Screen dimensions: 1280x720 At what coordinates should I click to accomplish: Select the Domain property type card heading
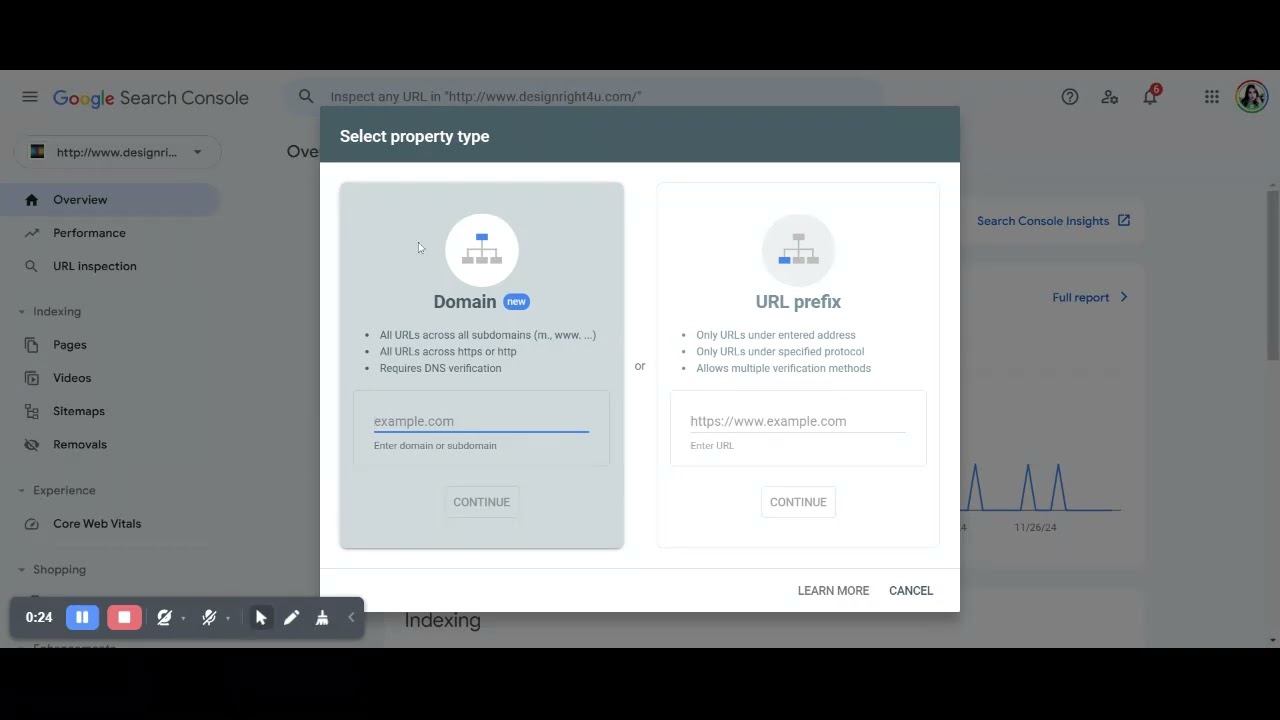click(465, 302)
